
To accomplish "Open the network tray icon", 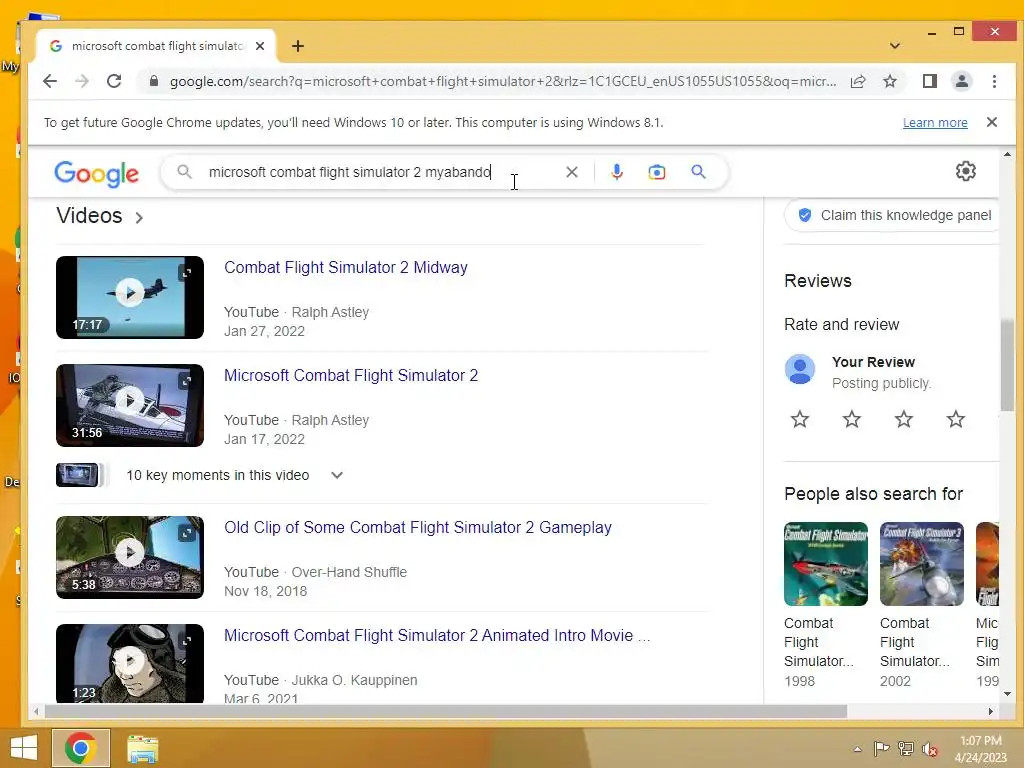I will point(906,748).
